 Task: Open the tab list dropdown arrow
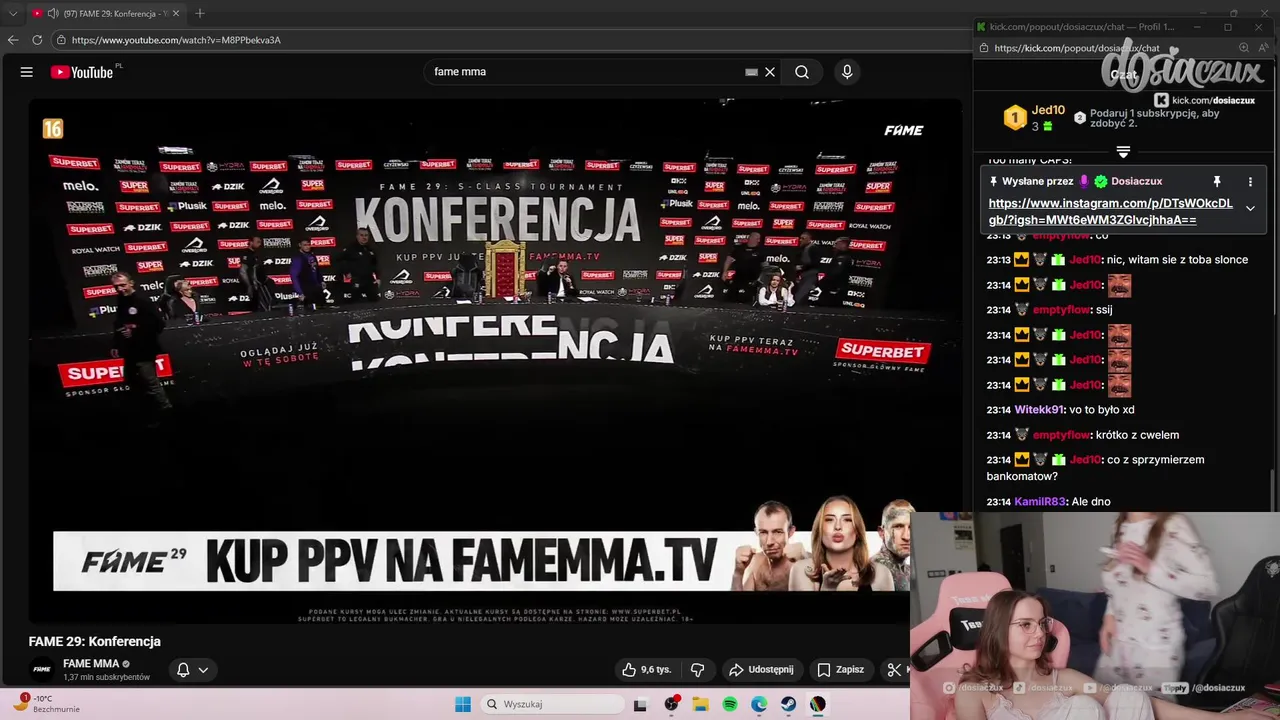pos(13,14)
